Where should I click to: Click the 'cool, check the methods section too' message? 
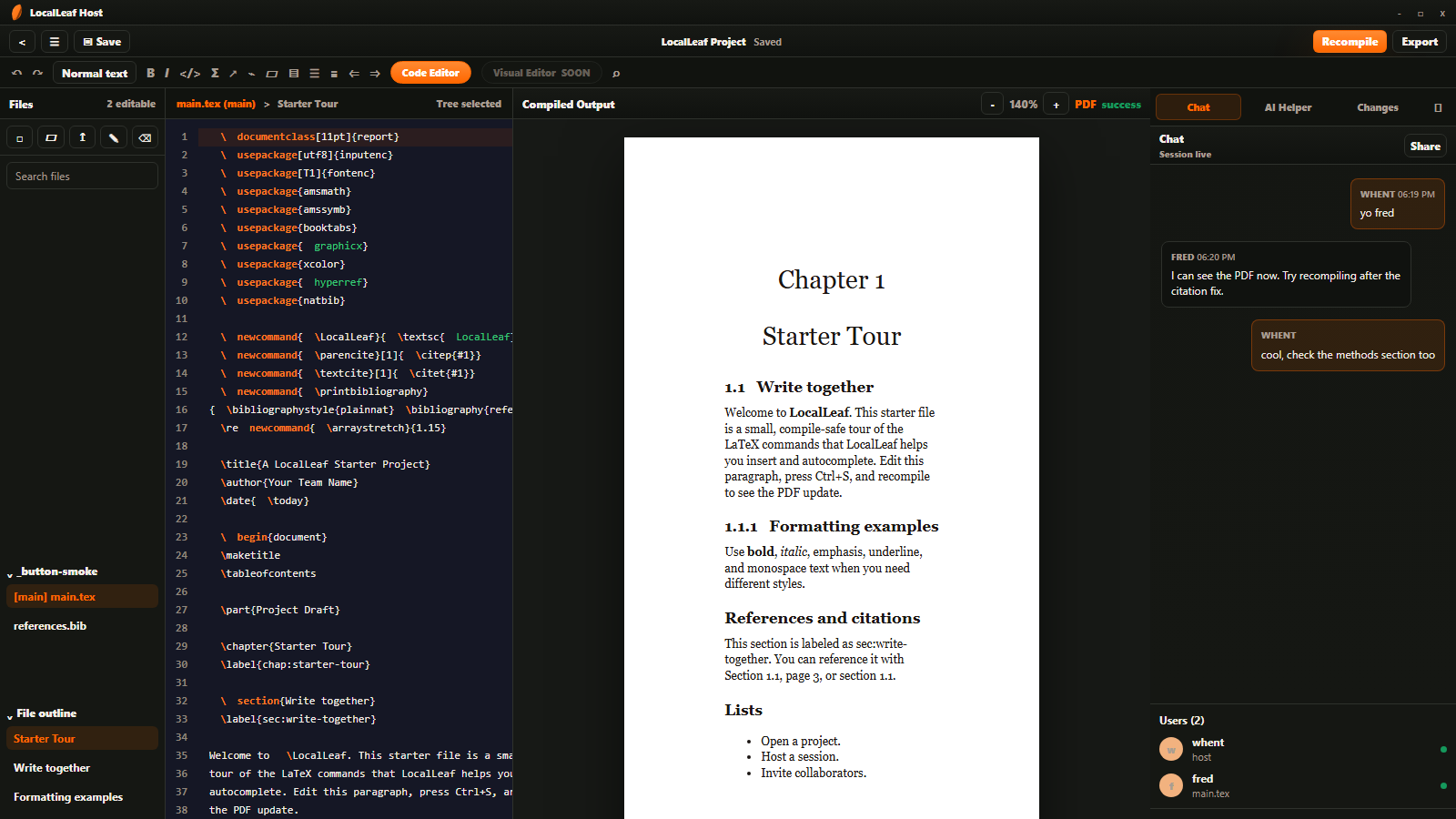coord(1348,346)
